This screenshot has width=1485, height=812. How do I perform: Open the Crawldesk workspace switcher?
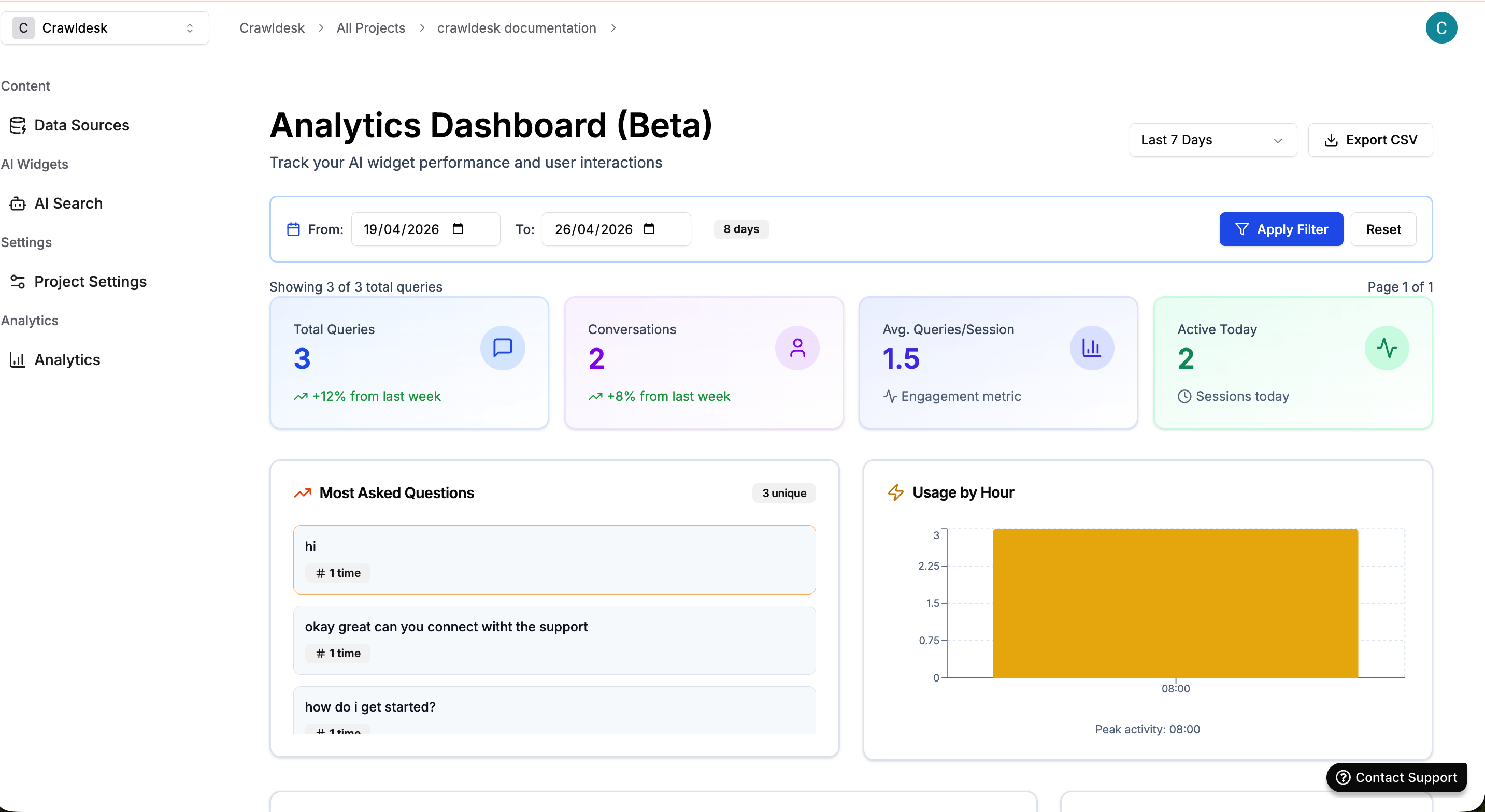point(105,27)
